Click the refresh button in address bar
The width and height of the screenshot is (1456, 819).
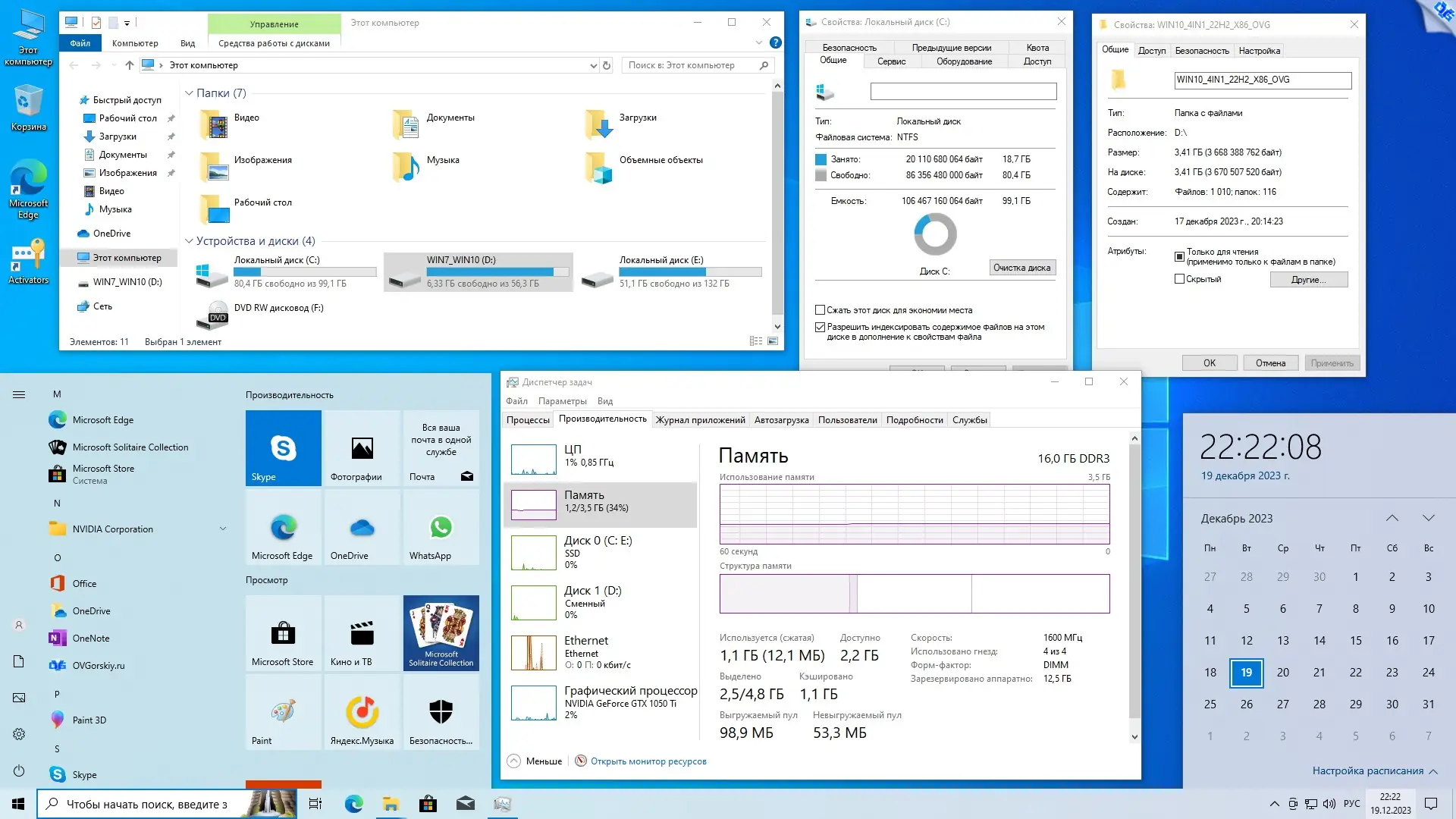tap(607, 65)
